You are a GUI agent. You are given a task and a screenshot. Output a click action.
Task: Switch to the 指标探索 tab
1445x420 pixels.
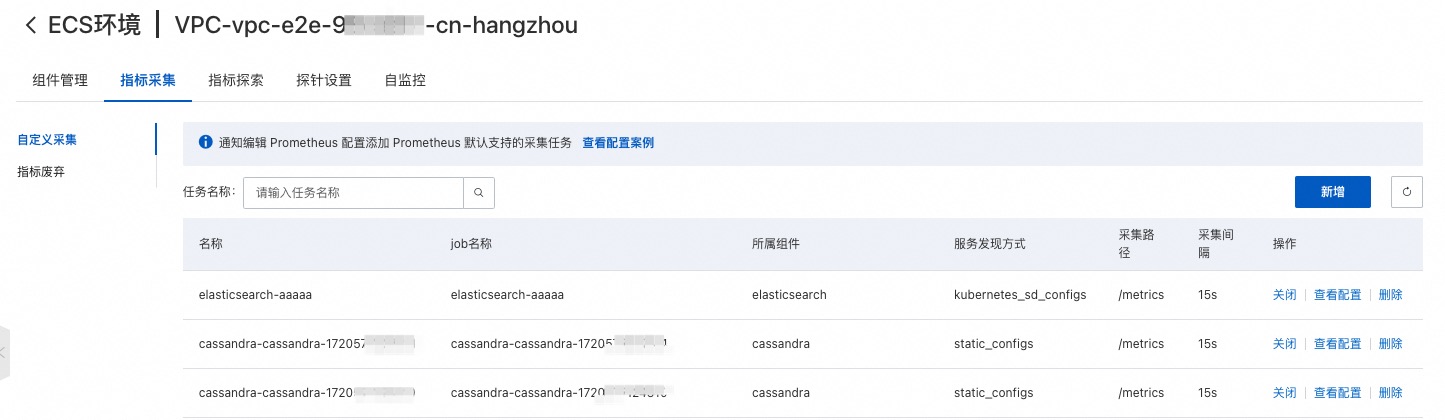pos(236,81)
